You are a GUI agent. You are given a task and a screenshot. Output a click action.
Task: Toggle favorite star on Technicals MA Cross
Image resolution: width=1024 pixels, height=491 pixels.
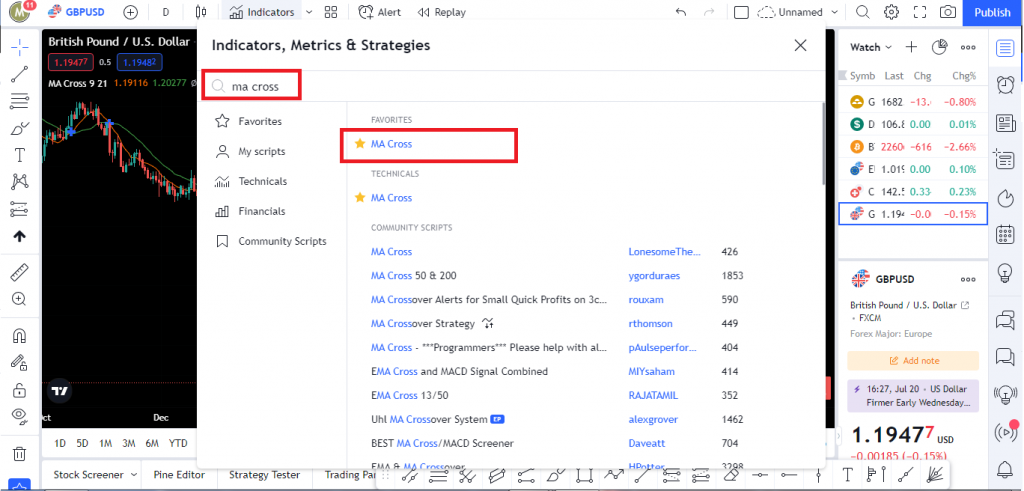[x=360, y=198]
